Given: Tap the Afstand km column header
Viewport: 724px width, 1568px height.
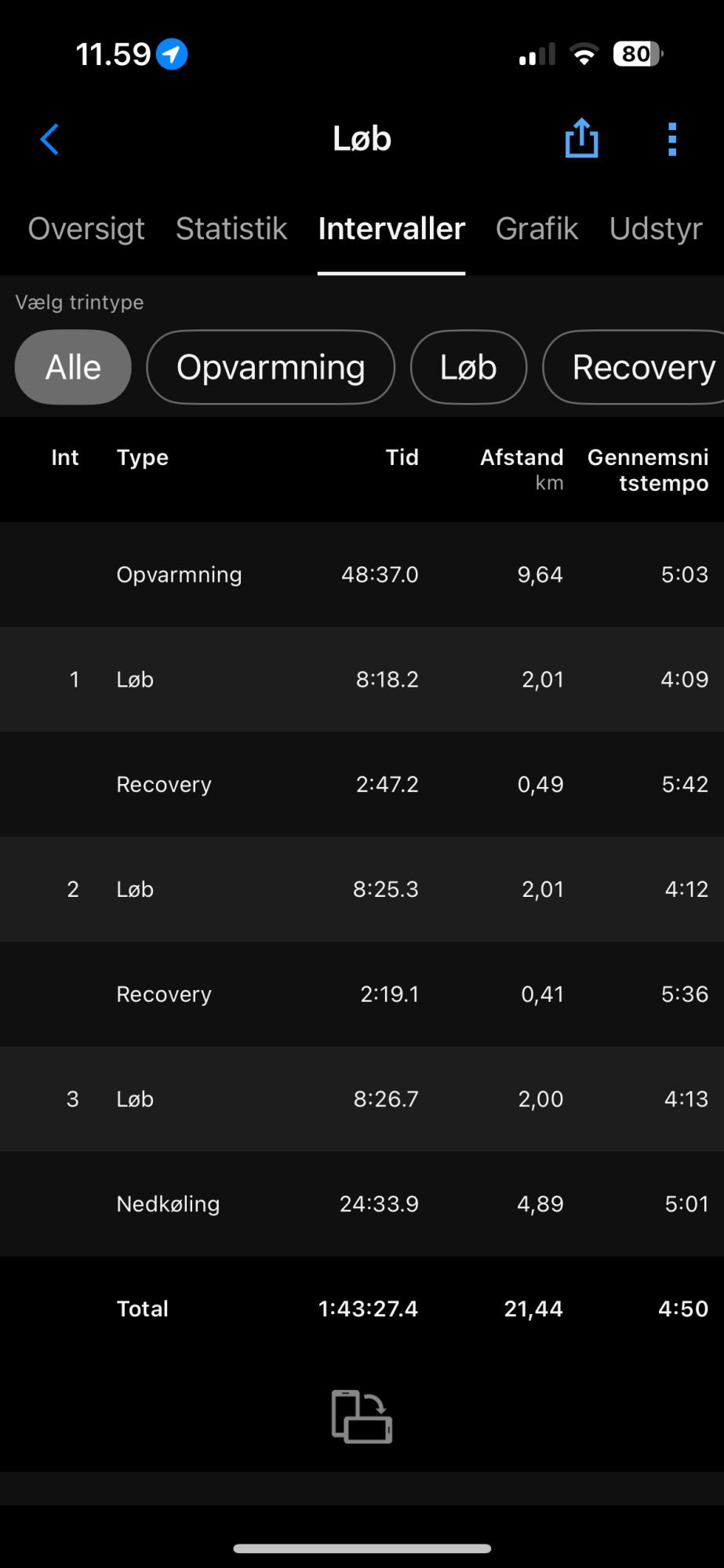Looking at the screenshot, I should click(522, 468).
